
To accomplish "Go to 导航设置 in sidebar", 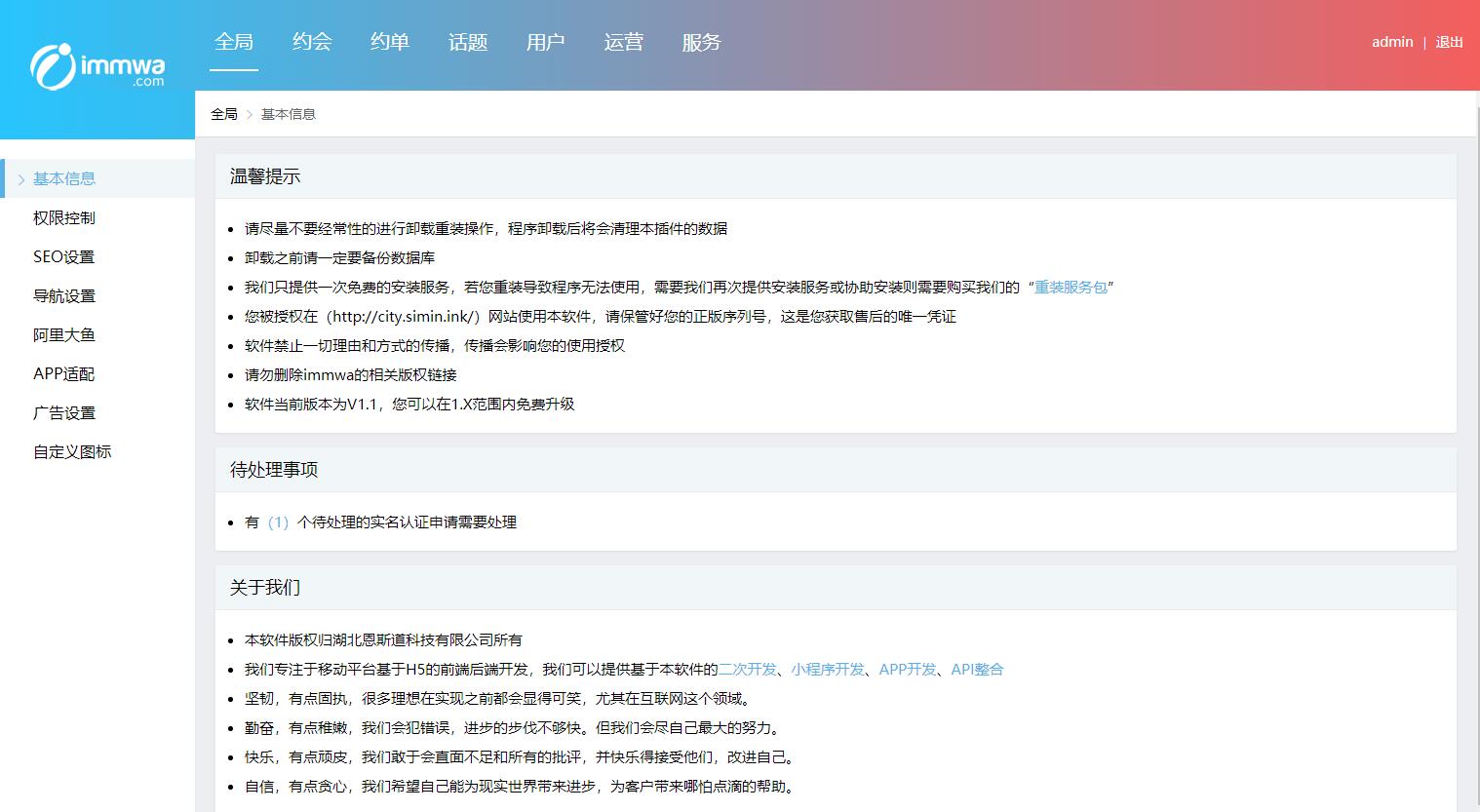I will tap(64, 295).
